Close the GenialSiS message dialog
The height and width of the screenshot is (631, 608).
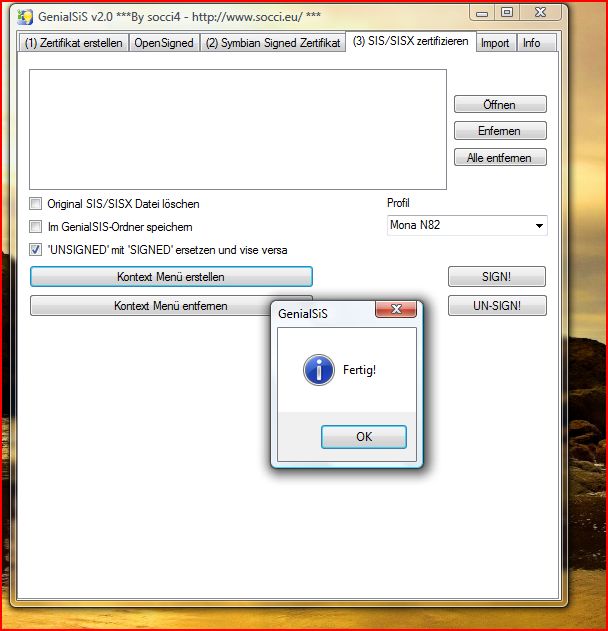point(396,309)
